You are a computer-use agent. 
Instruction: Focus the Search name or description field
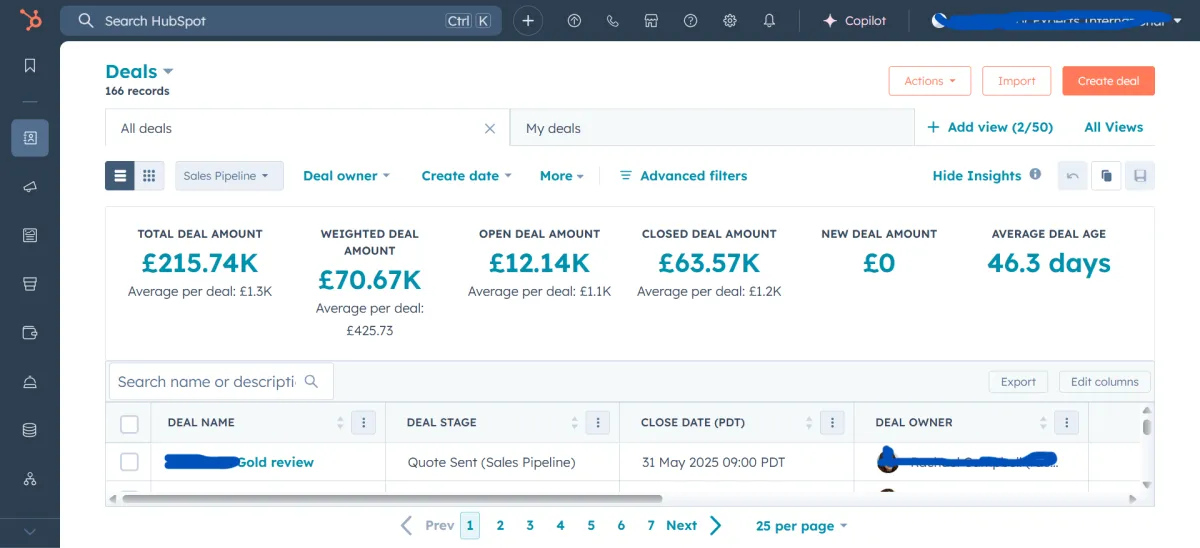pyautogui.click(x=221, y=381)
